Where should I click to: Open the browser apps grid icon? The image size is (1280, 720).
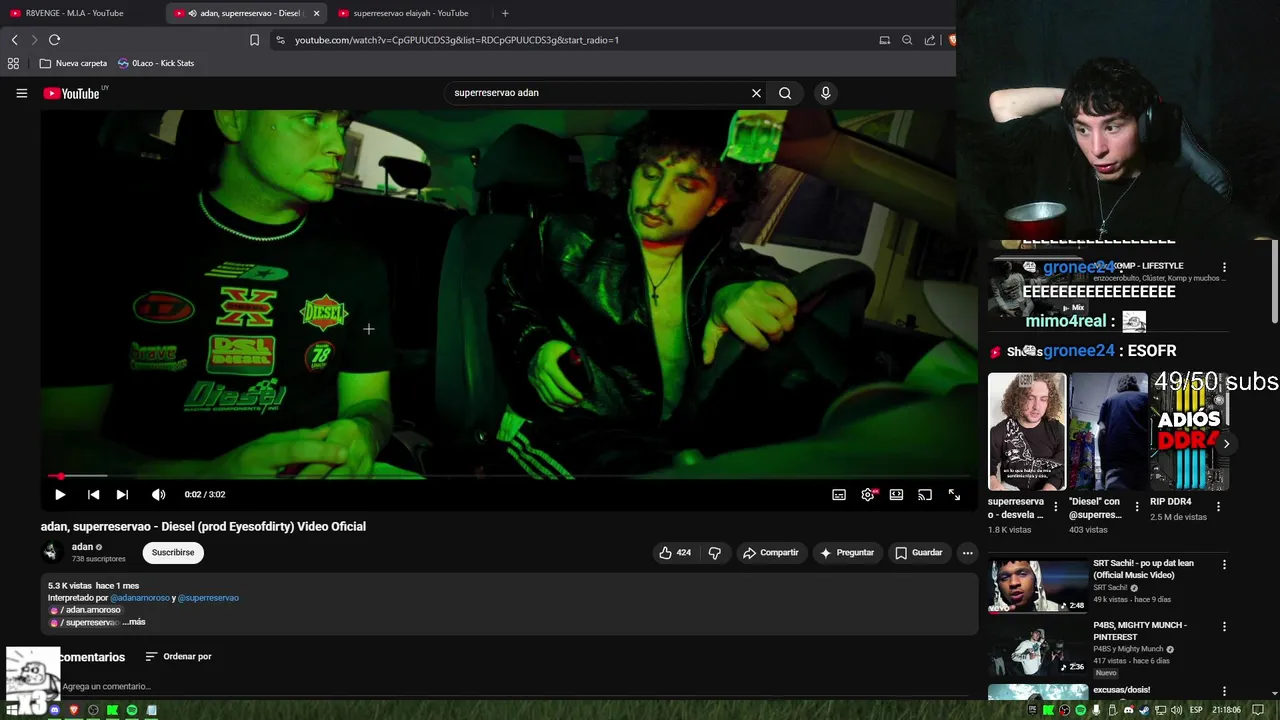tap(13, 63)
